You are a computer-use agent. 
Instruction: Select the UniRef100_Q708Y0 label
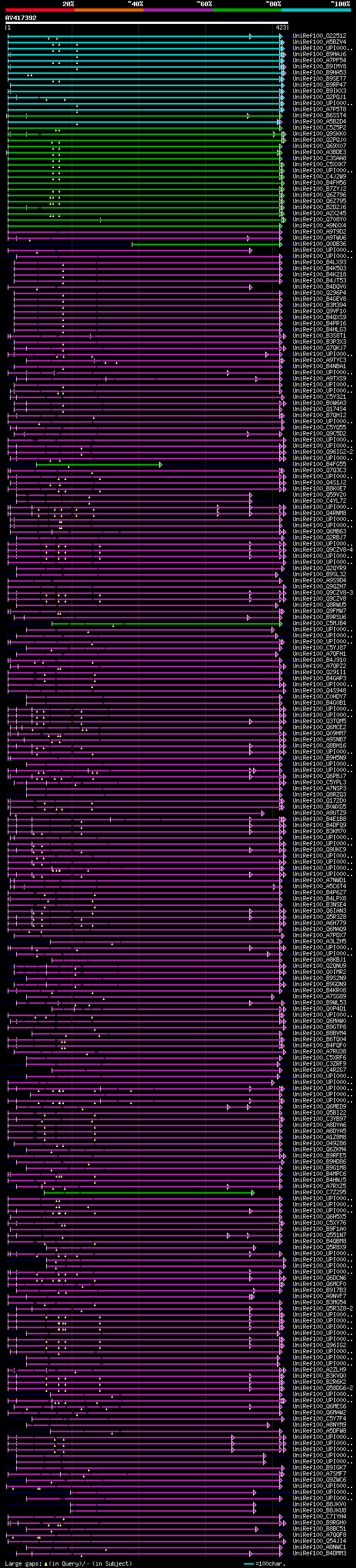click(x=319, y=219)
